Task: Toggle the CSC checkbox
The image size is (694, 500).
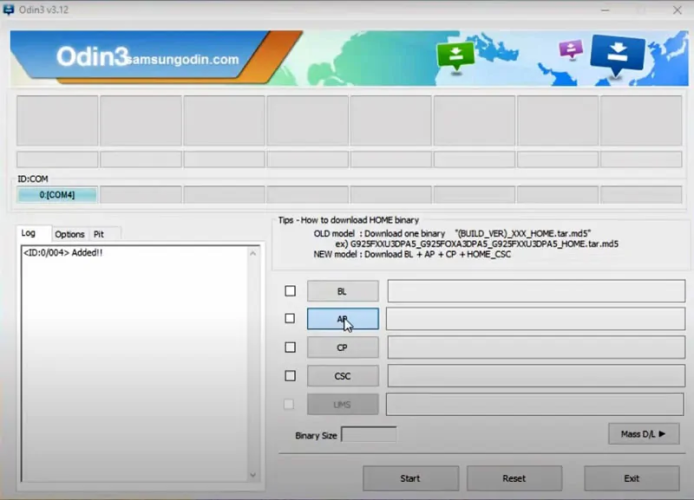Action: pos(290,376)
